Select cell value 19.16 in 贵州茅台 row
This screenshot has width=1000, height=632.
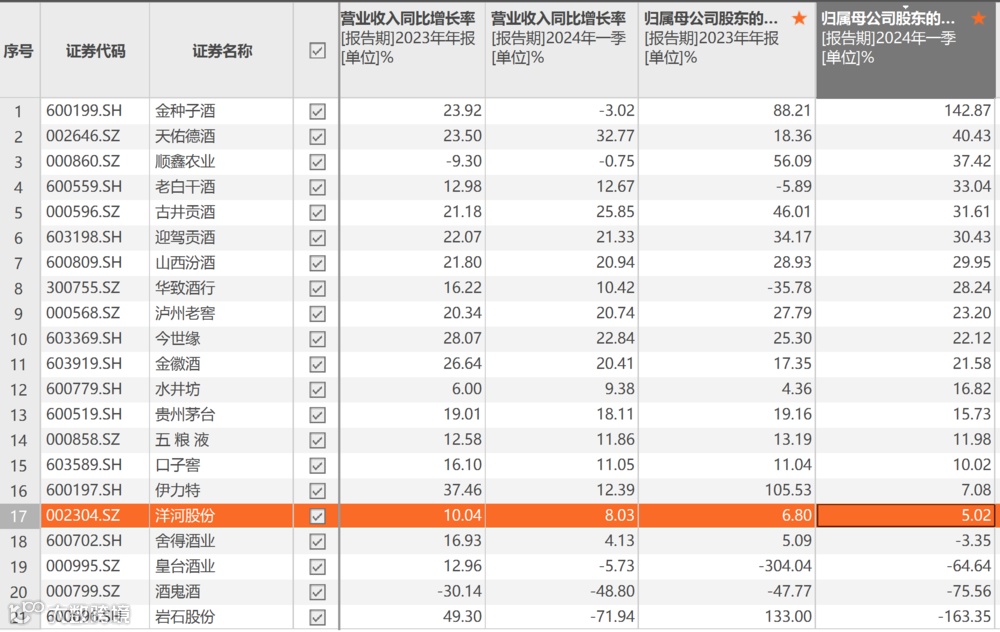(x=792, y=414)
